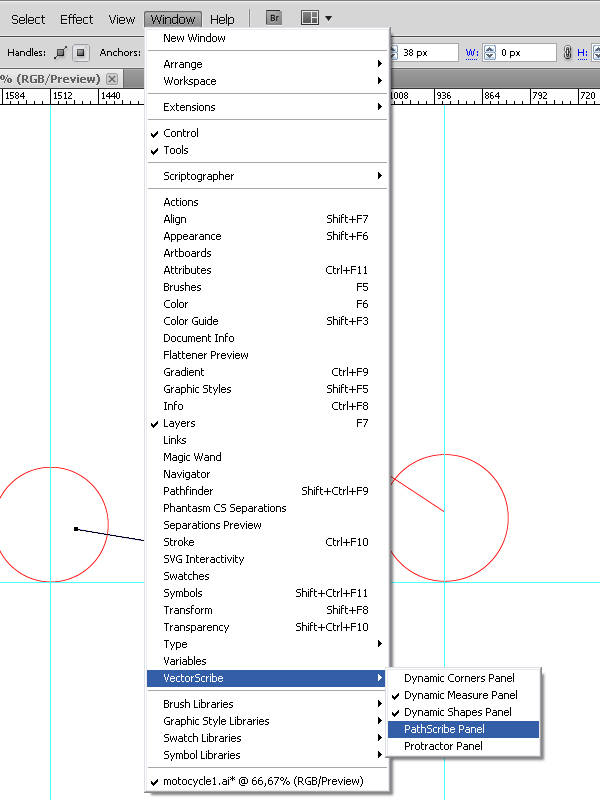Expand the VectorScribe submenu
This screenshot has height=800, width=600.
(x=267, y=678)
